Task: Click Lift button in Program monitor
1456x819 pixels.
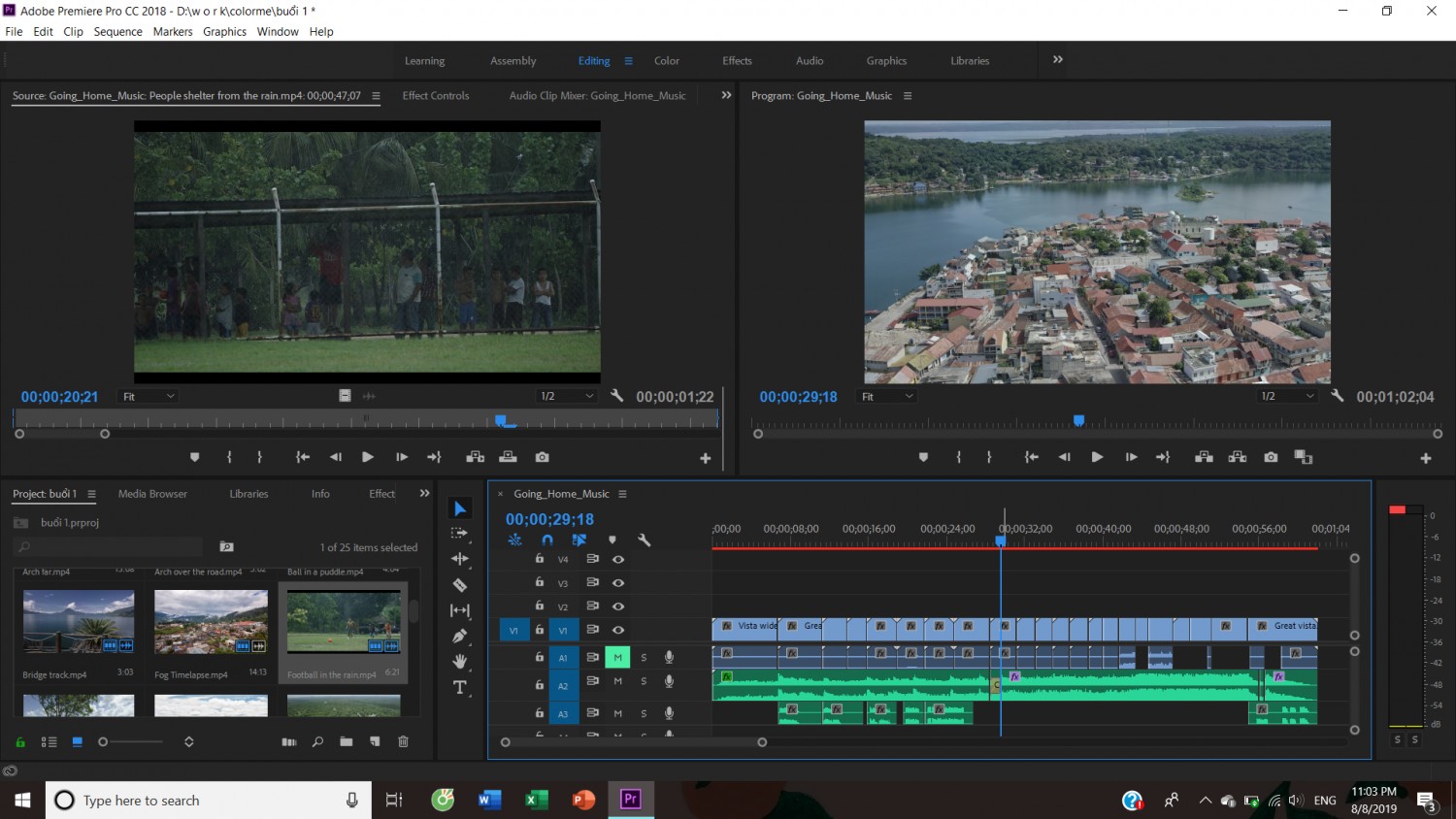Action: coord(1204,457)
